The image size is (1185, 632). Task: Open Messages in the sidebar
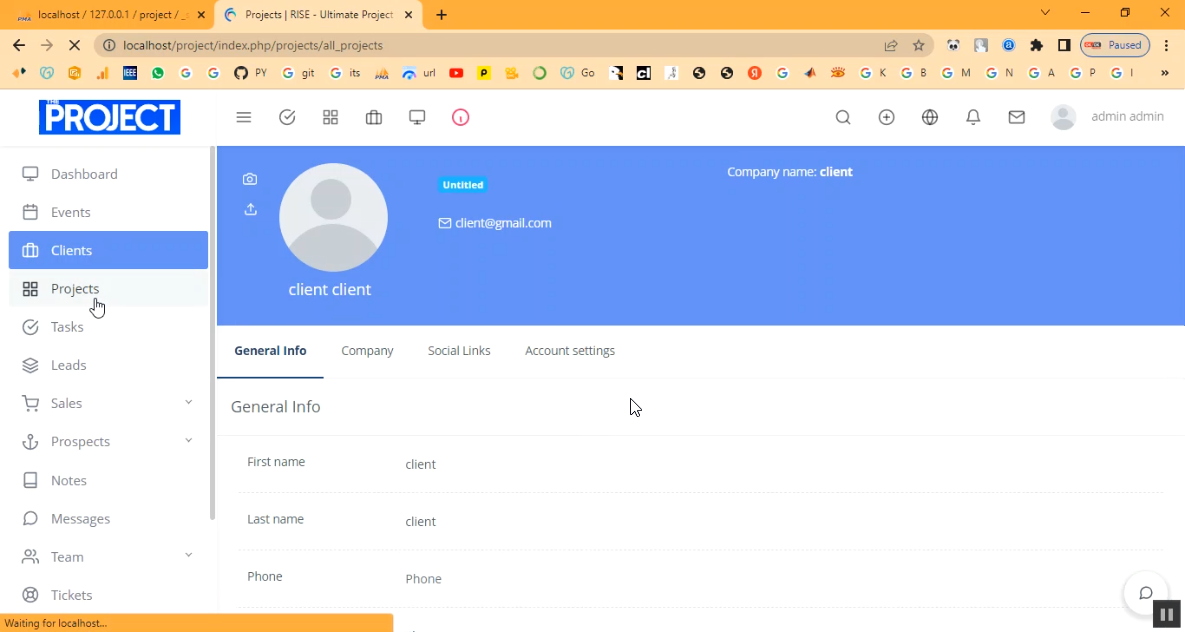108,519
